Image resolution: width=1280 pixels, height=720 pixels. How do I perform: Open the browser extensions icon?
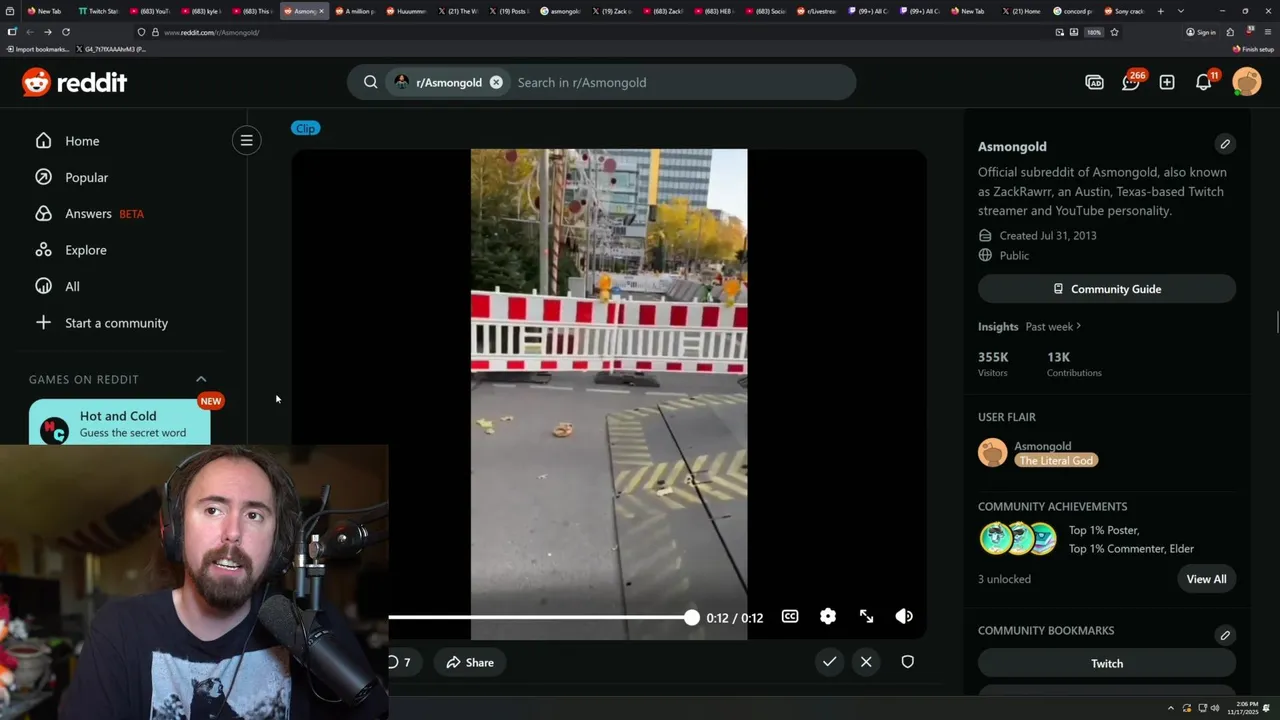[1230, 32]
